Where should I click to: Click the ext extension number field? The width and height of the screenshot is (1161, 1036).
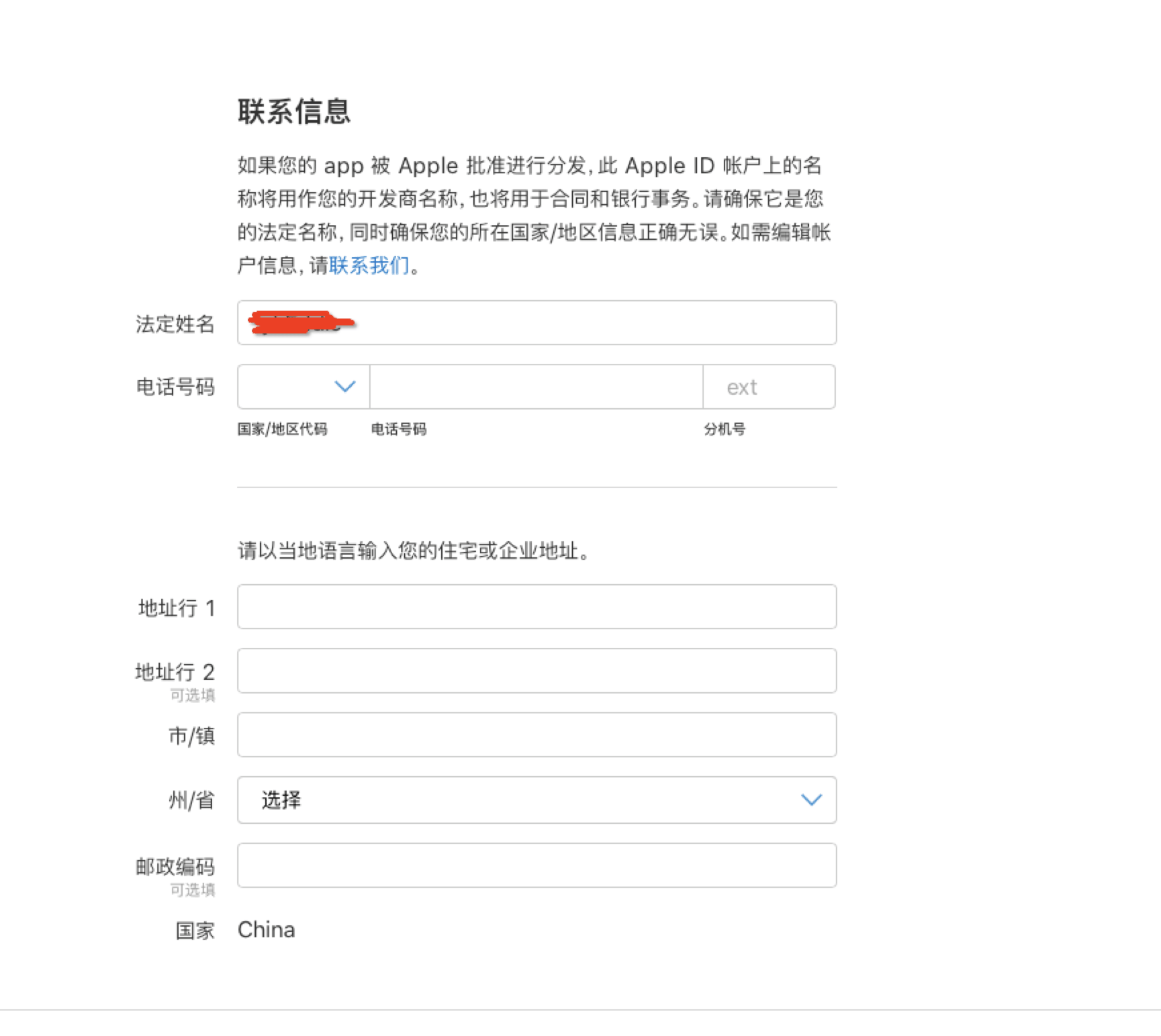pyautogui.click(x=768, y=387)
